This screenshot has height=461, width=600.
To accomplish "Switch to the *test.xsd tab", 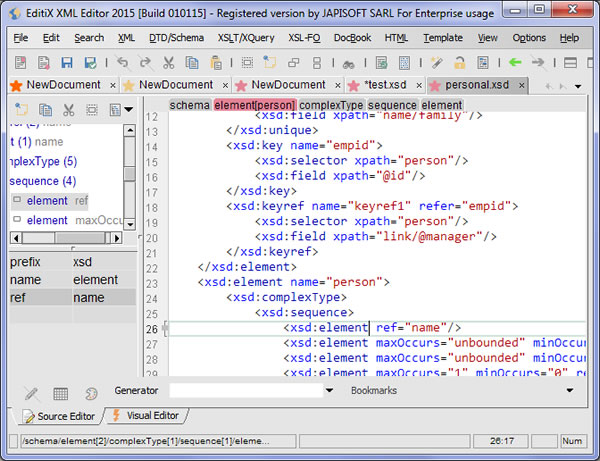I will pos(385,85).
